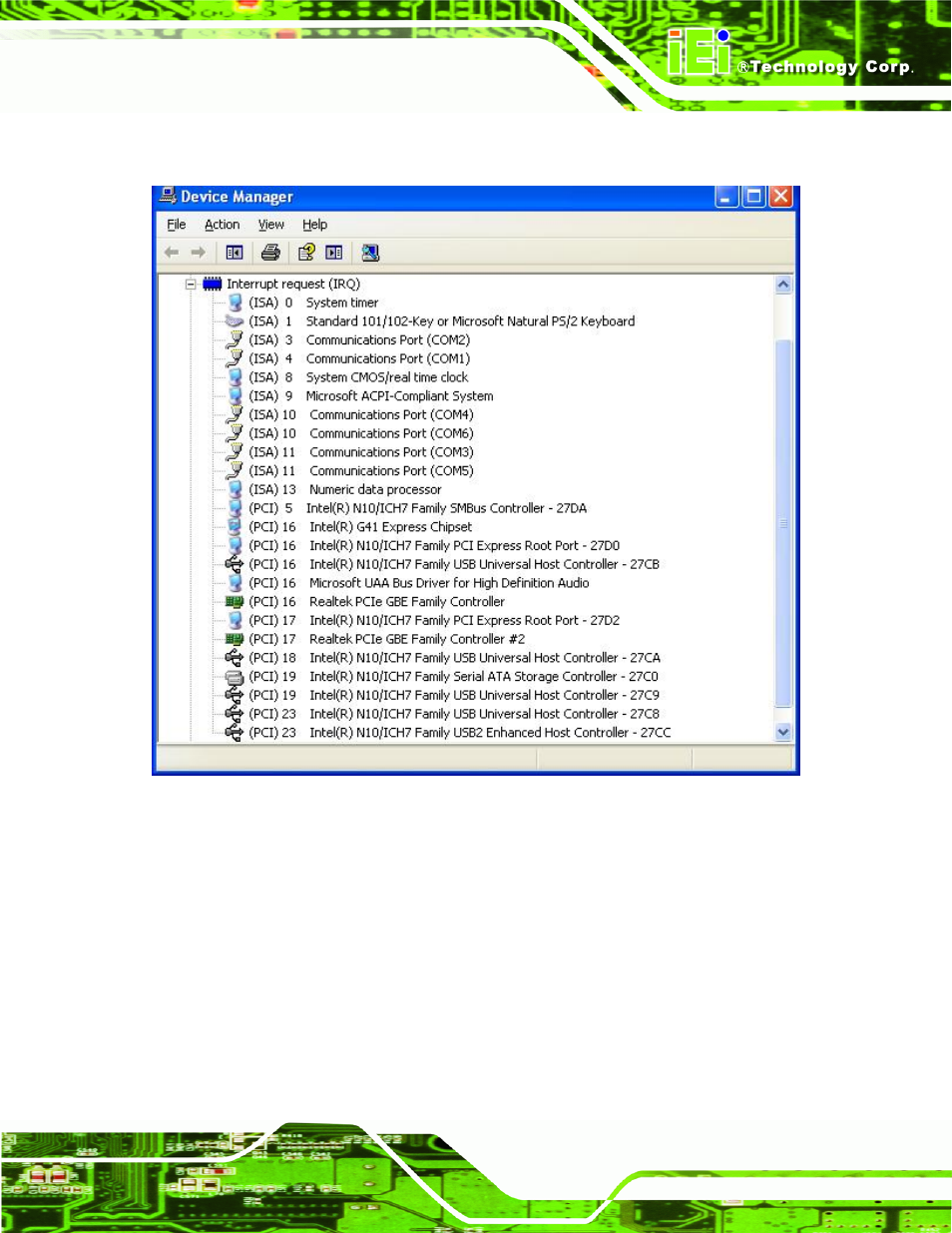Select the Interrupt request (IRQ) chip icon
952x1233 pixels.
coord(212,284)
